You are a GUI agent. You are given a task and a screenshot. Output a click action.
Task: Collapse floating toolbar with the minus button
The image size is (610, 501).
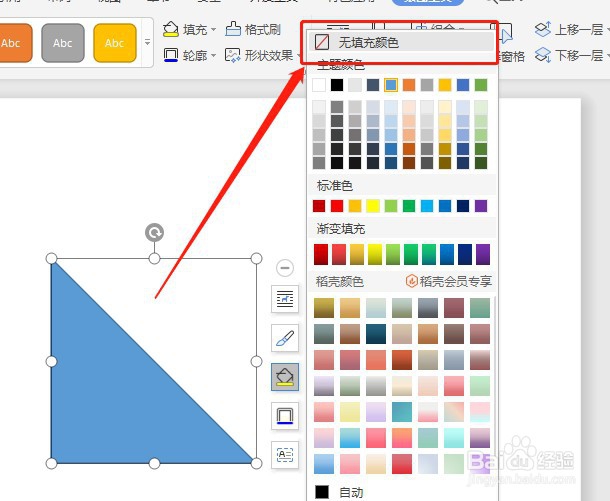pyautogui.click(x=285, y=268)
